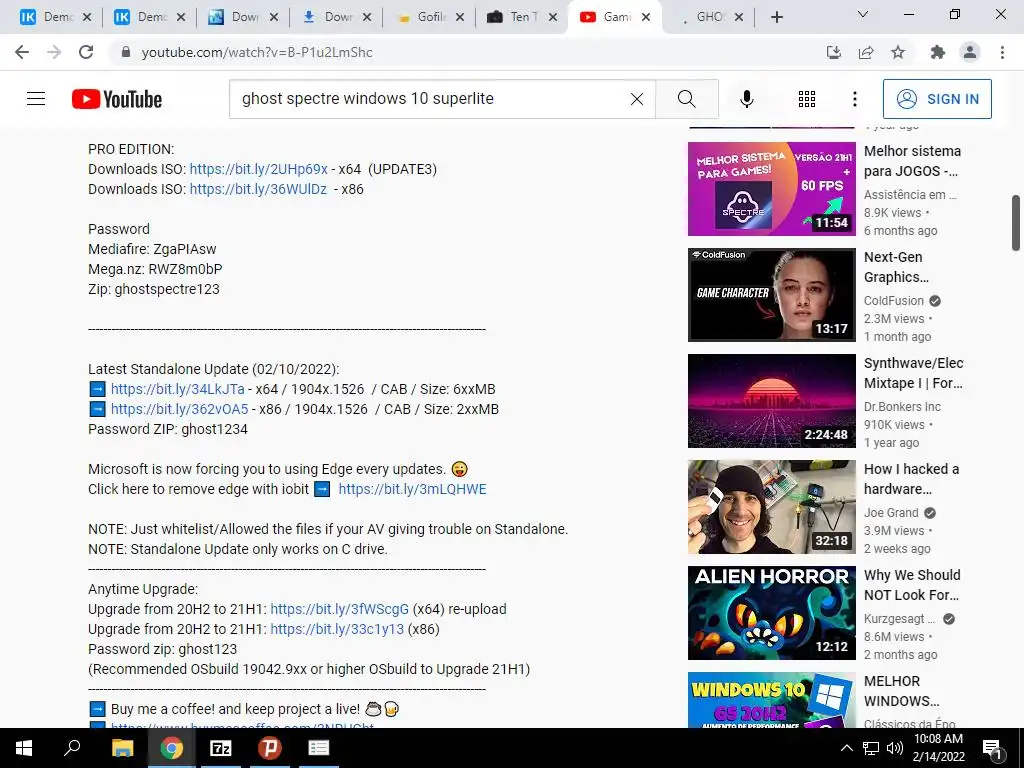
Task: Open the bit.ly/3fWScgG x64 upgrade link
Action: coord(340,609)
